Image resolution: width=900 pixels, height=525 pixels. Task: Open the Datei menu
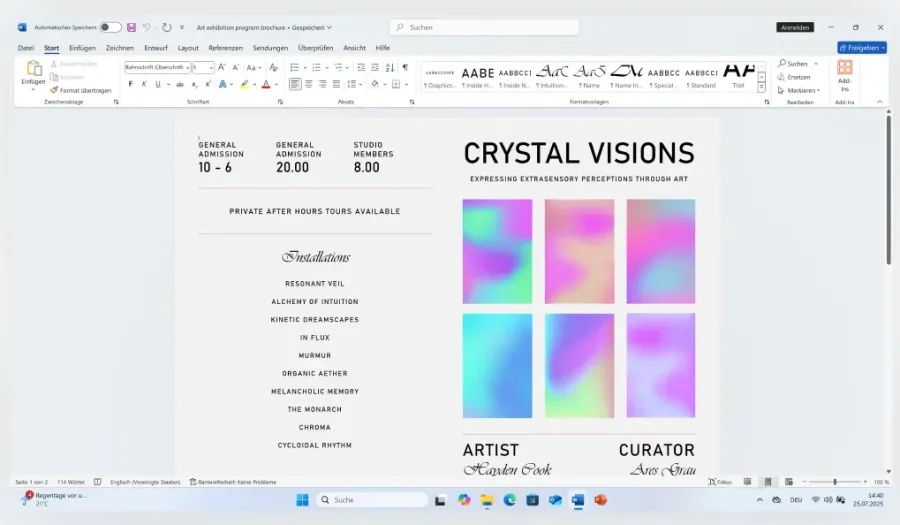point(26,48)
